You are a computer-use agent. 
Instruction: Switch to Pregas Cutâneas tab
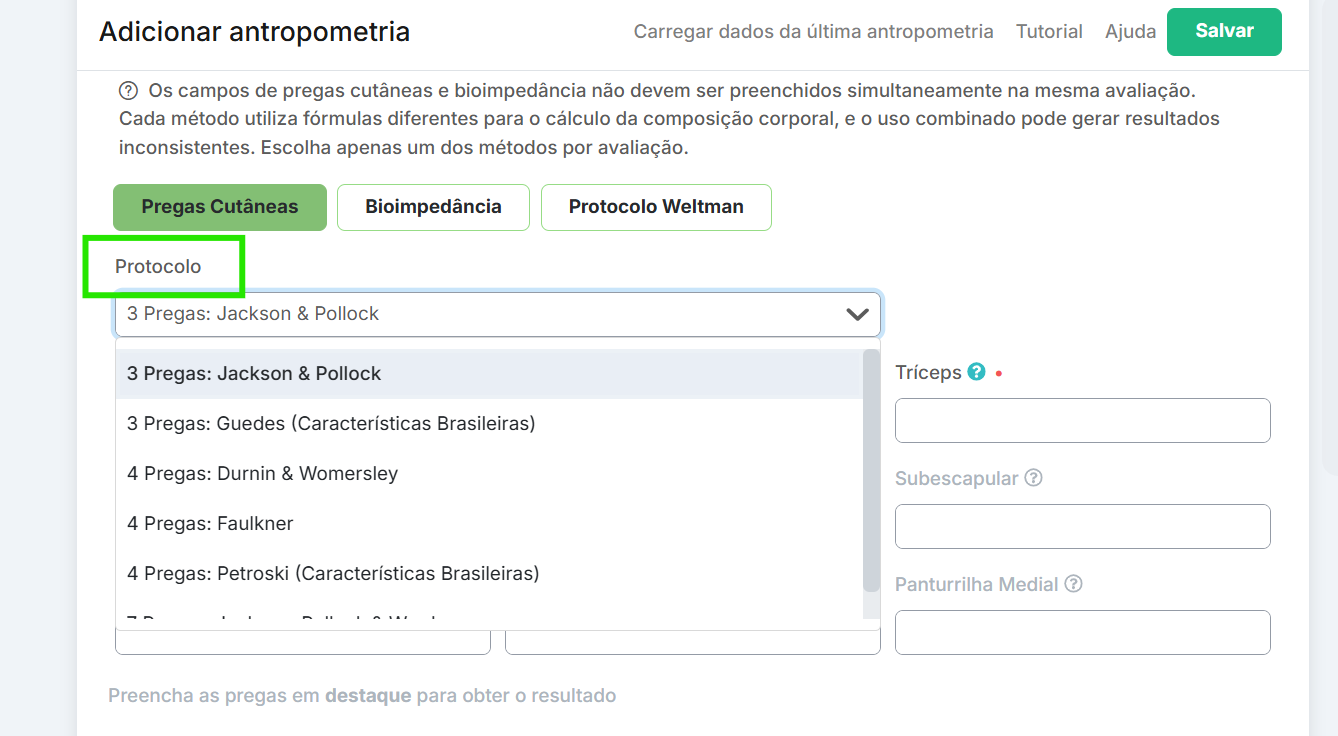click(x=220, y=207)
